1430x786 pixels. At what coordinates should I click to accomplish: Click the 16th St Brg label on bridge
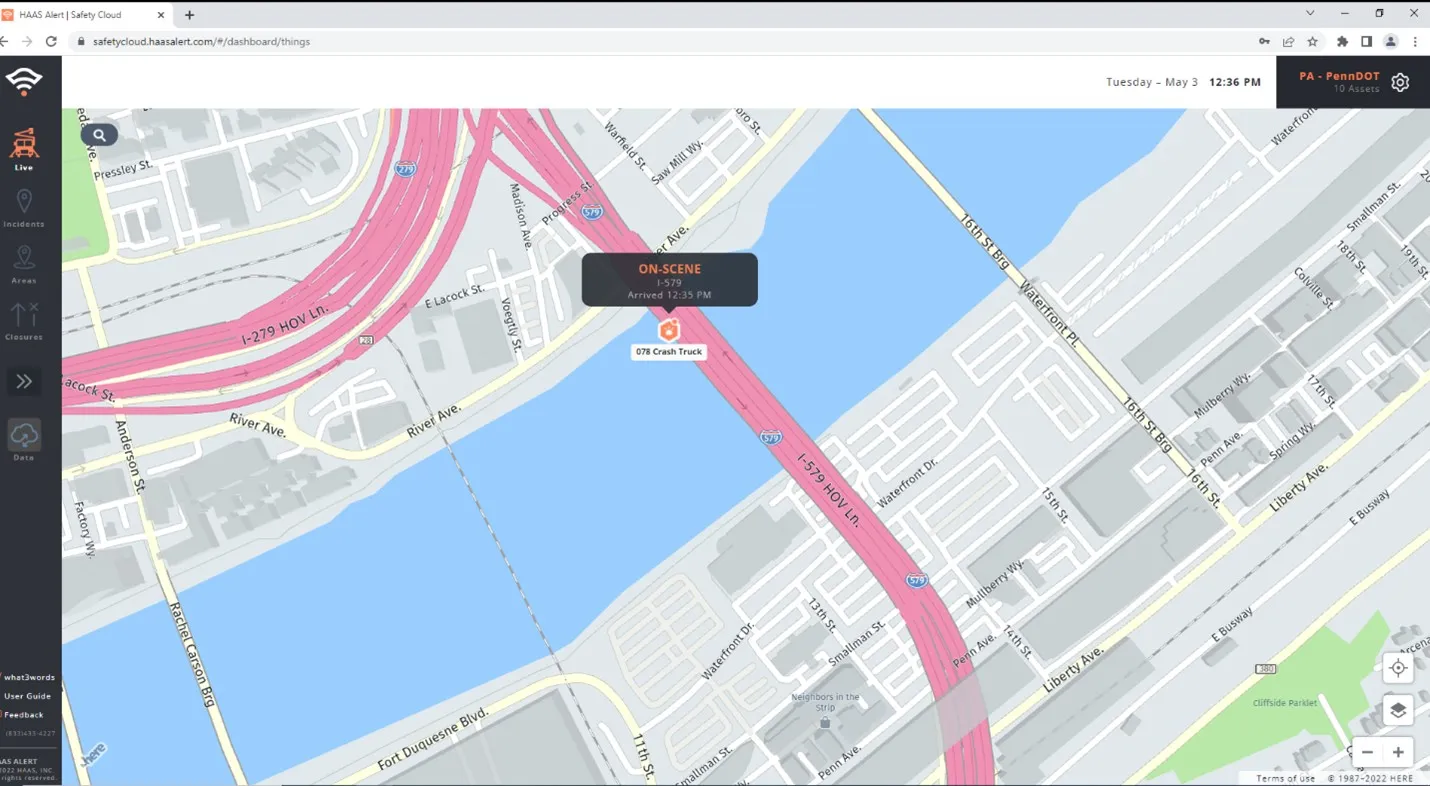point(986,241)
